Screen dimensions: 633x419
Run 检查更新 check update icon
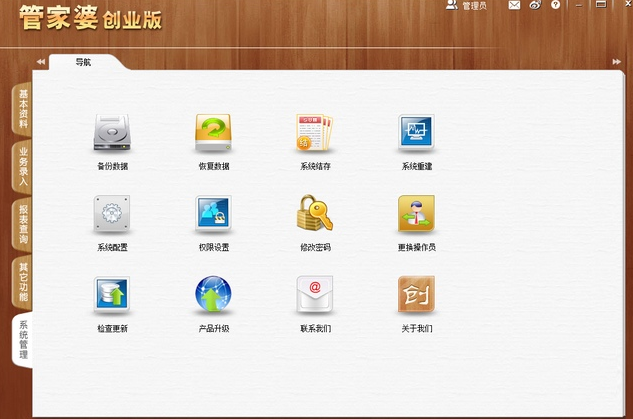pyautogui.click(x=112, y=295)
